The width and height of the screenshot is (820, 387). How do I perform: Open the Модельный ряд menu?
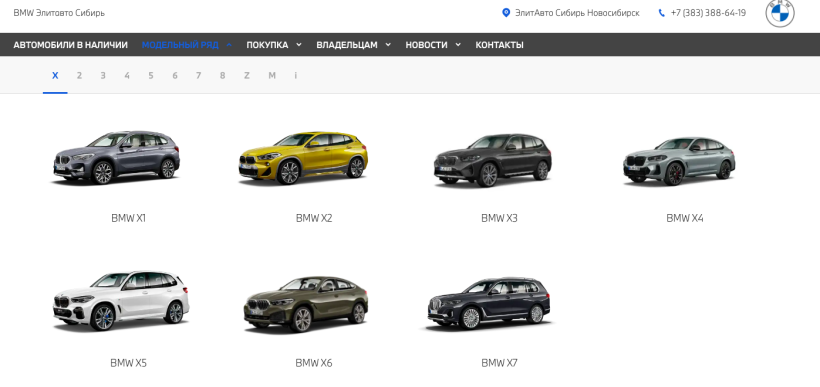click(x=180, y=45)
